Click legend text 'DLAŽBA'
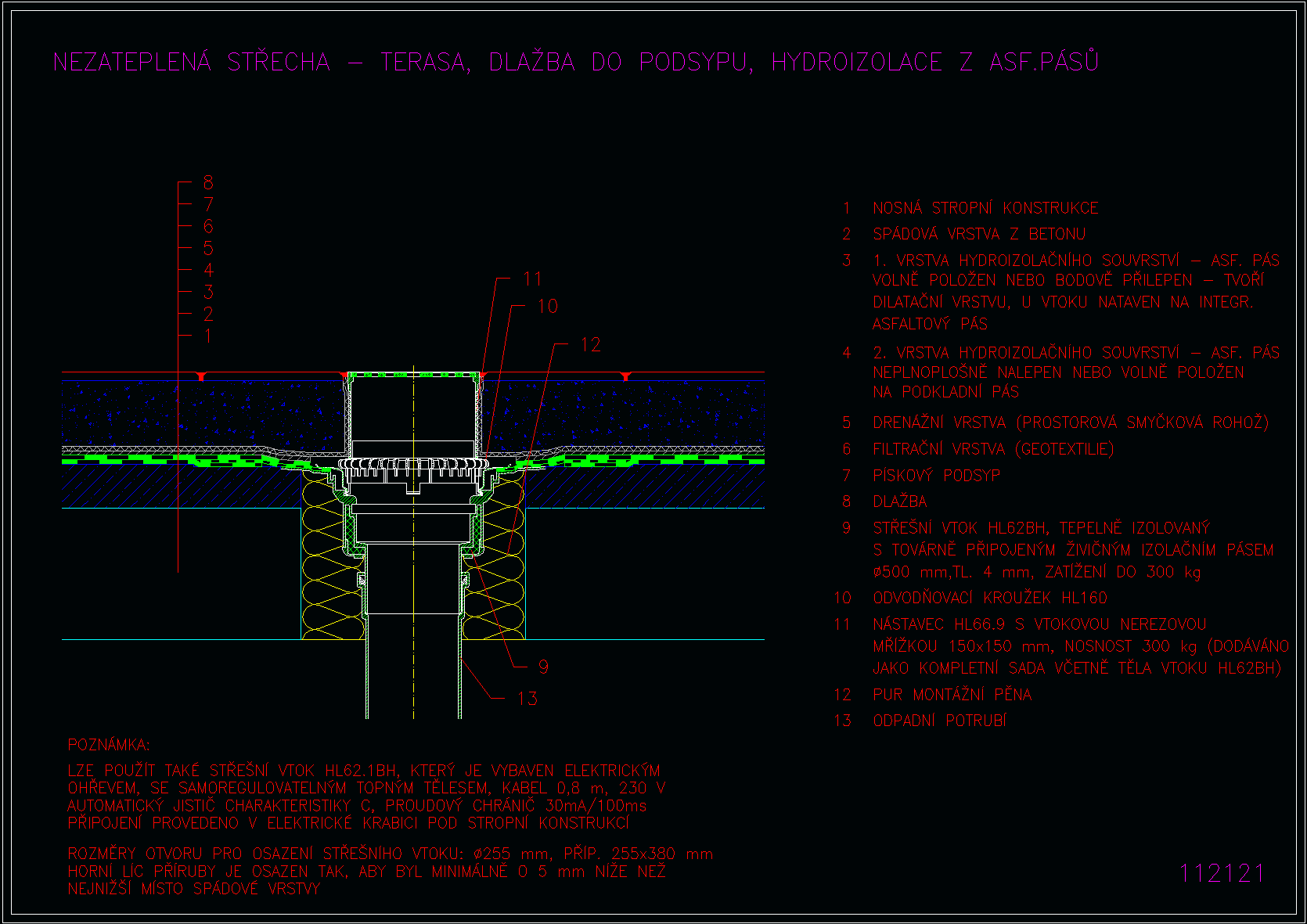Image resolution: width=1307 pixels, height=924 pixels. 900,502
